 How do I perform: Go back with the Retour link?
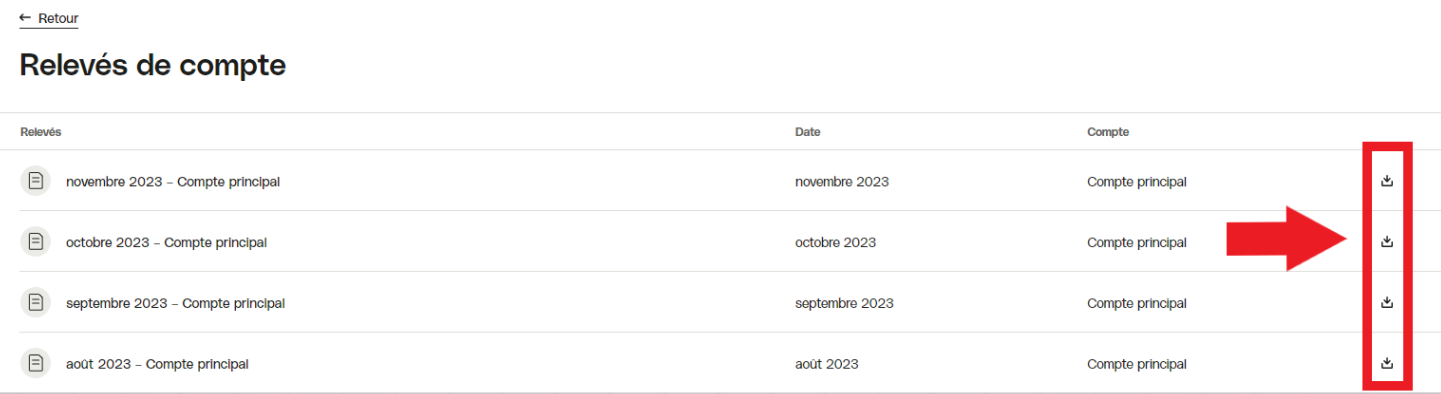click(49, 18)
